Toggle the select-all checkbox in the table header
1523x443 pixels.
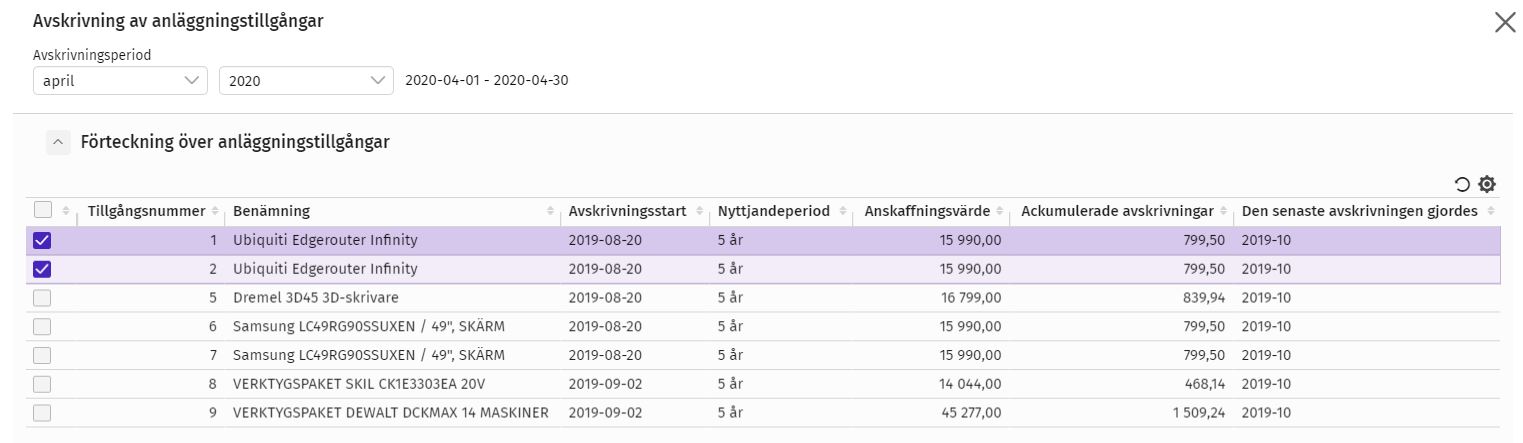point(43,210)
